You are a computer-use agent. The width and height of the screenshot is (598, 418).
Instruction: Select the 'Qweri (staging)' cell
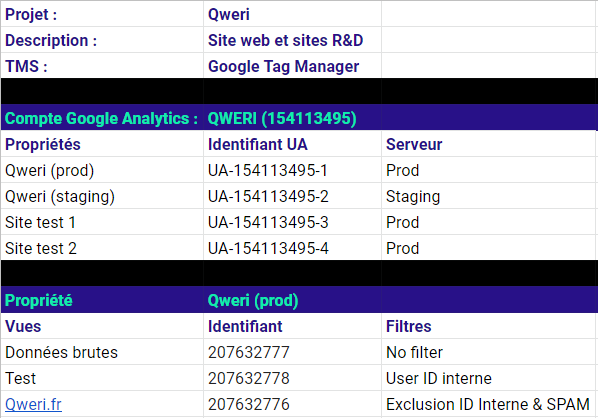102,196
